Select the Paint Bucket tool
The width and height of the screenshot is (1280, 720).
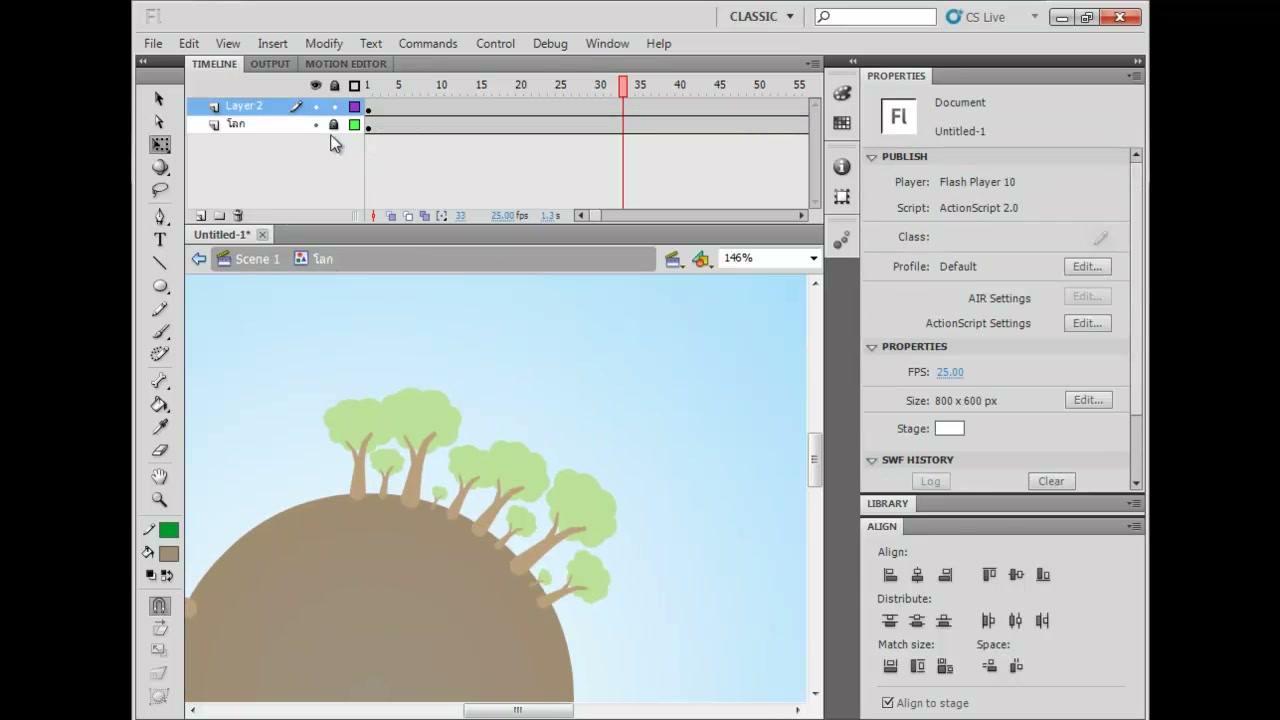[160, 405]
